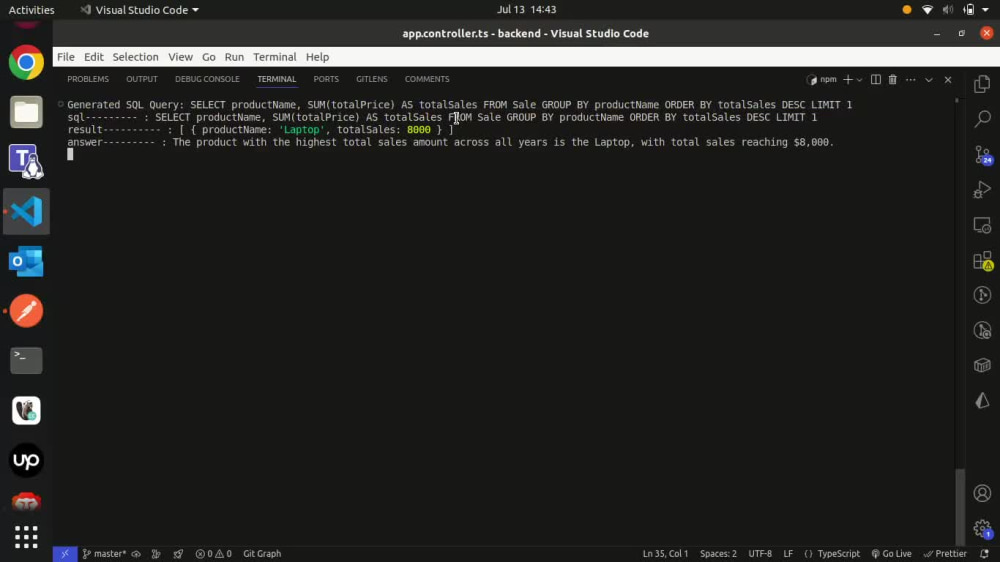The height and width of the screenshot is (562, 1000).
Task: Open Visual Studio Code app menu dropdown
Action: [140, 10]
